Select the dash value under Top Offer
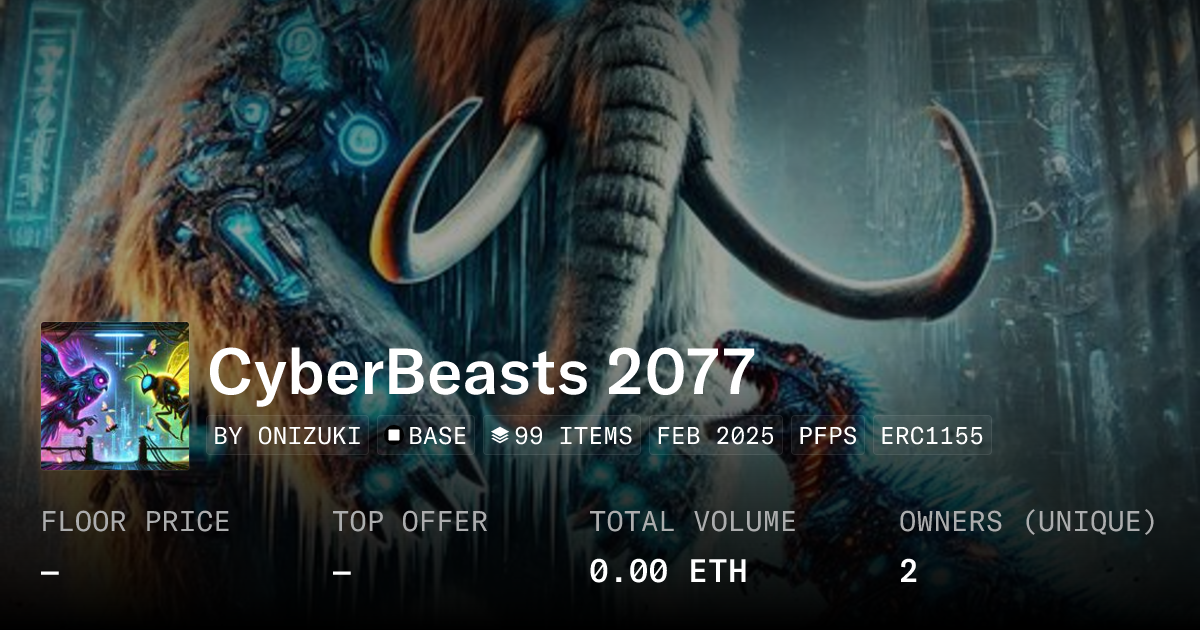This screenshot has width=1200, height=630. tap(342, 572)
